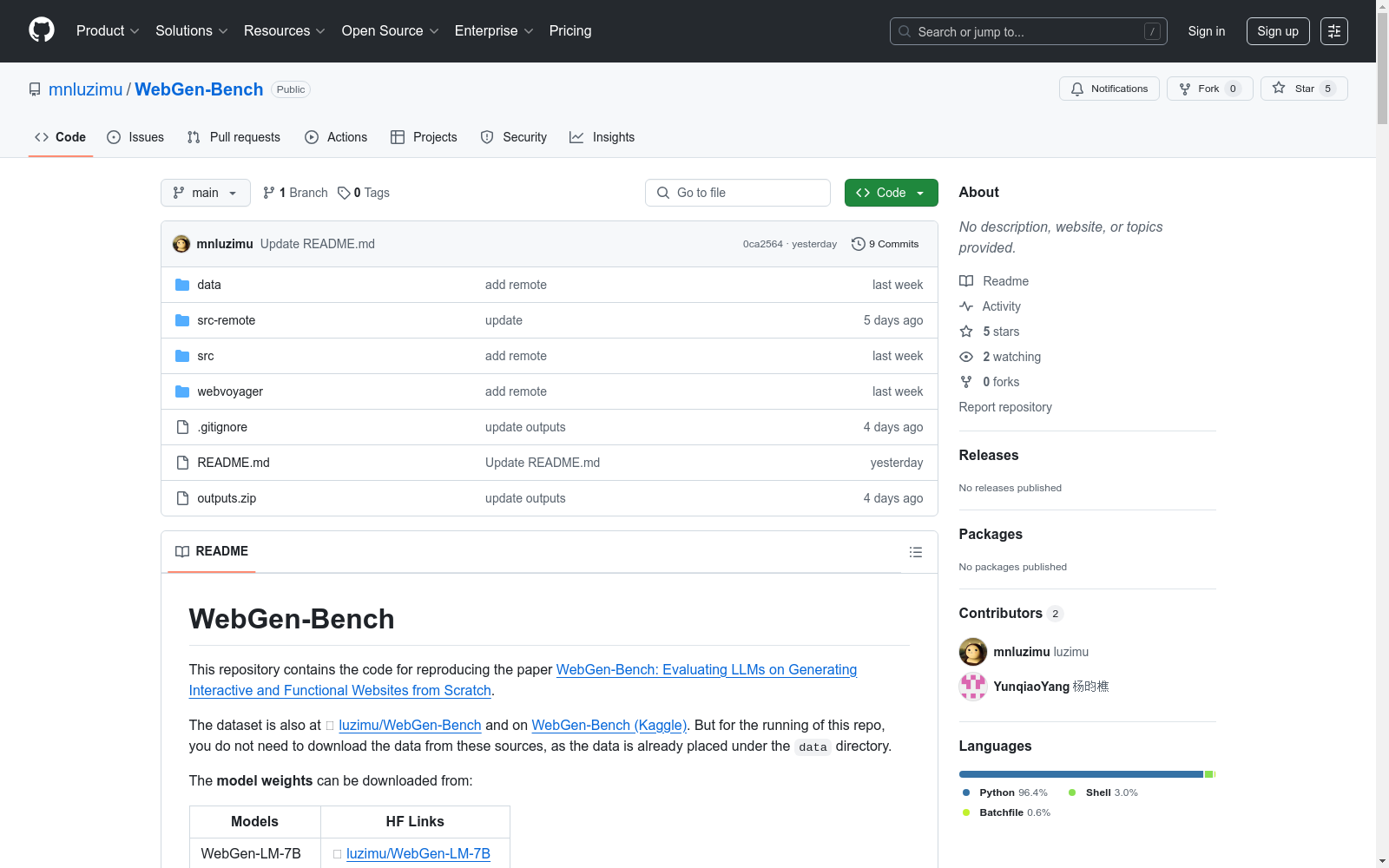Click the data folder icon
Viewport: 1389px width, 868px height.
pyautogui.click(x=182, y=285)
